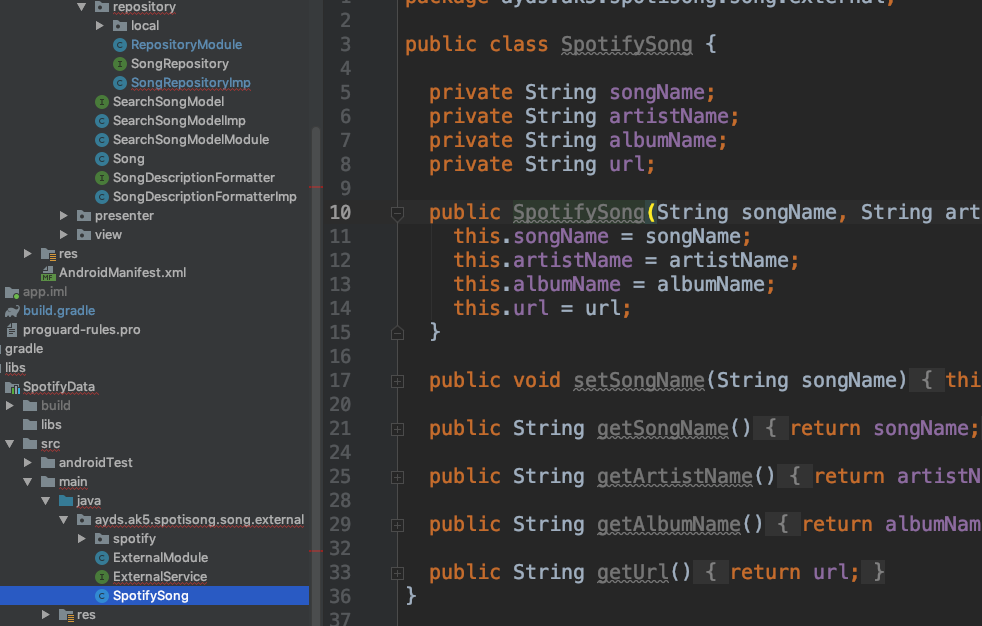Click the RepositoryModule class icon
The height and width of the screenshot is (626, 982).
(x=120, y=44)
